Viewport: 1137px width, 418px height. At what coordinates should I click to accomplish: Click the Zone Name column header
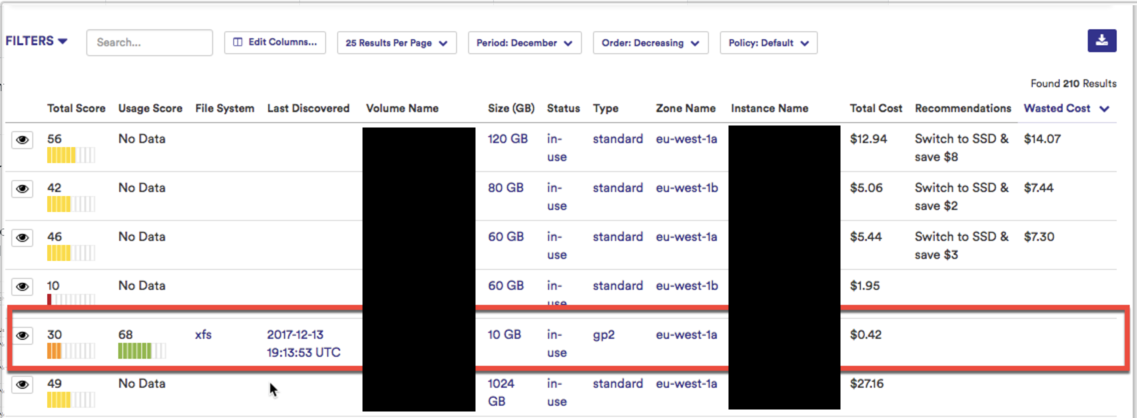pyautogui.click(x=686, y=108)
